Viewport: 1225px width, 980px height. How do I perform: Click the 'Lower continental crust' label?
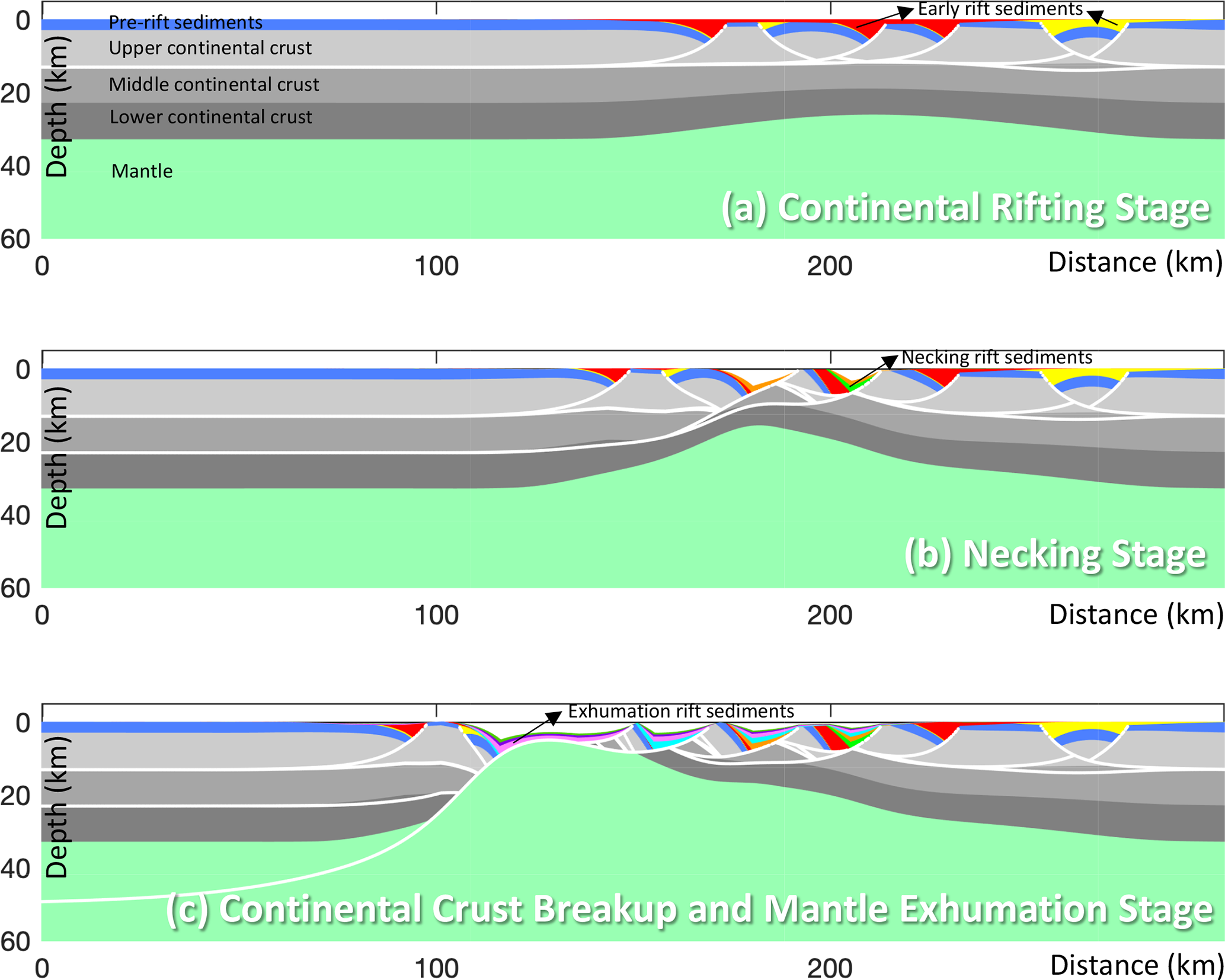[210, 117]
